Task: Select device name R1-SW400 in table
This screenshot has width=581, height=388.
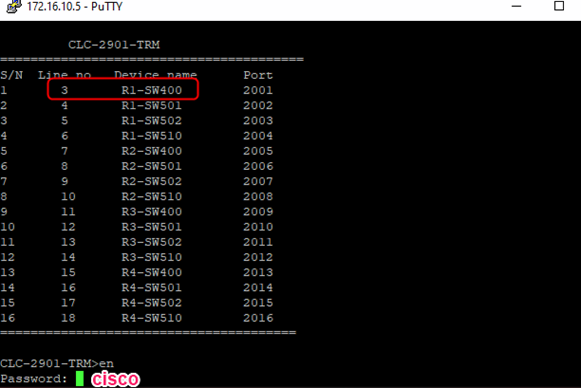Action: pyautogui.click(x=152, y=90)
